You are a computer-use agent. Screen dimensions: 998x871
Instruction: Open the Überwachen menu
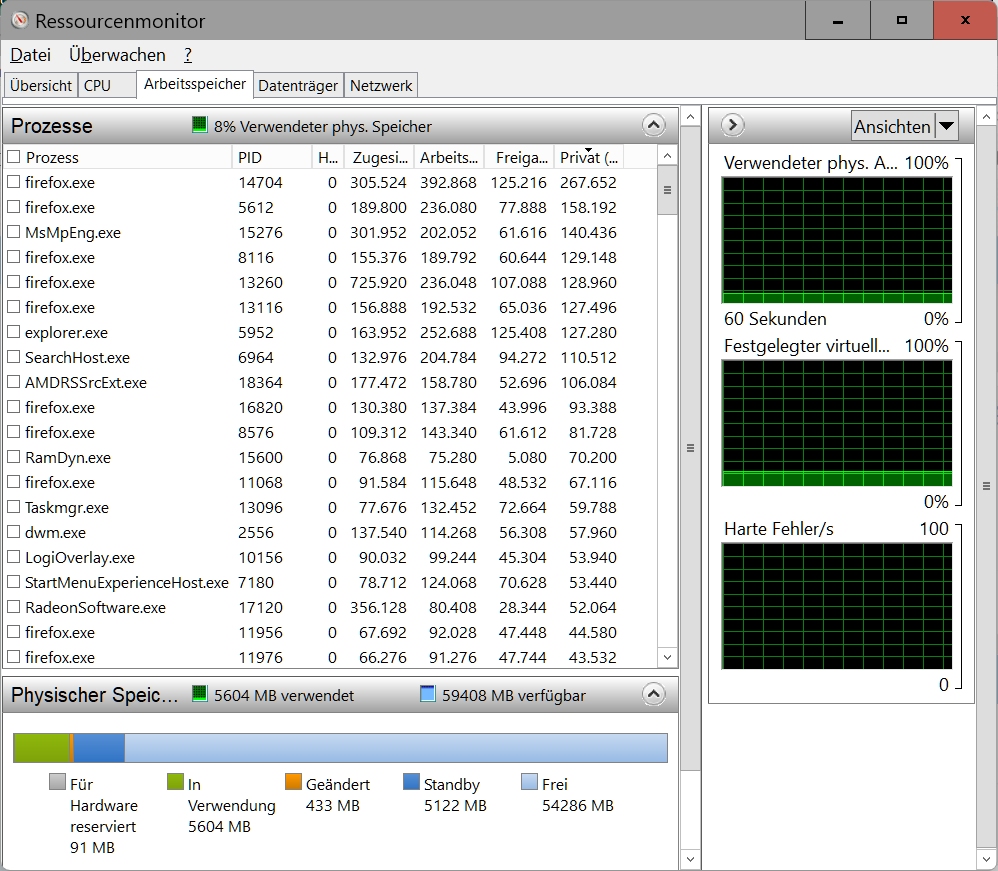point(118,55)
